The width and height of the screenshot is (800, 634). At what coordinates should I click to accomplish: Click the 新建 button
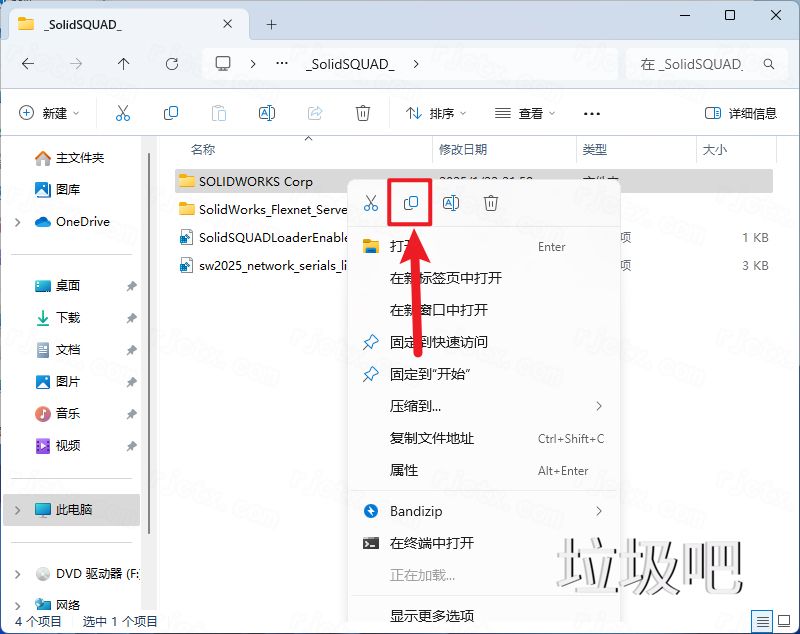click(x=48, y=112)
